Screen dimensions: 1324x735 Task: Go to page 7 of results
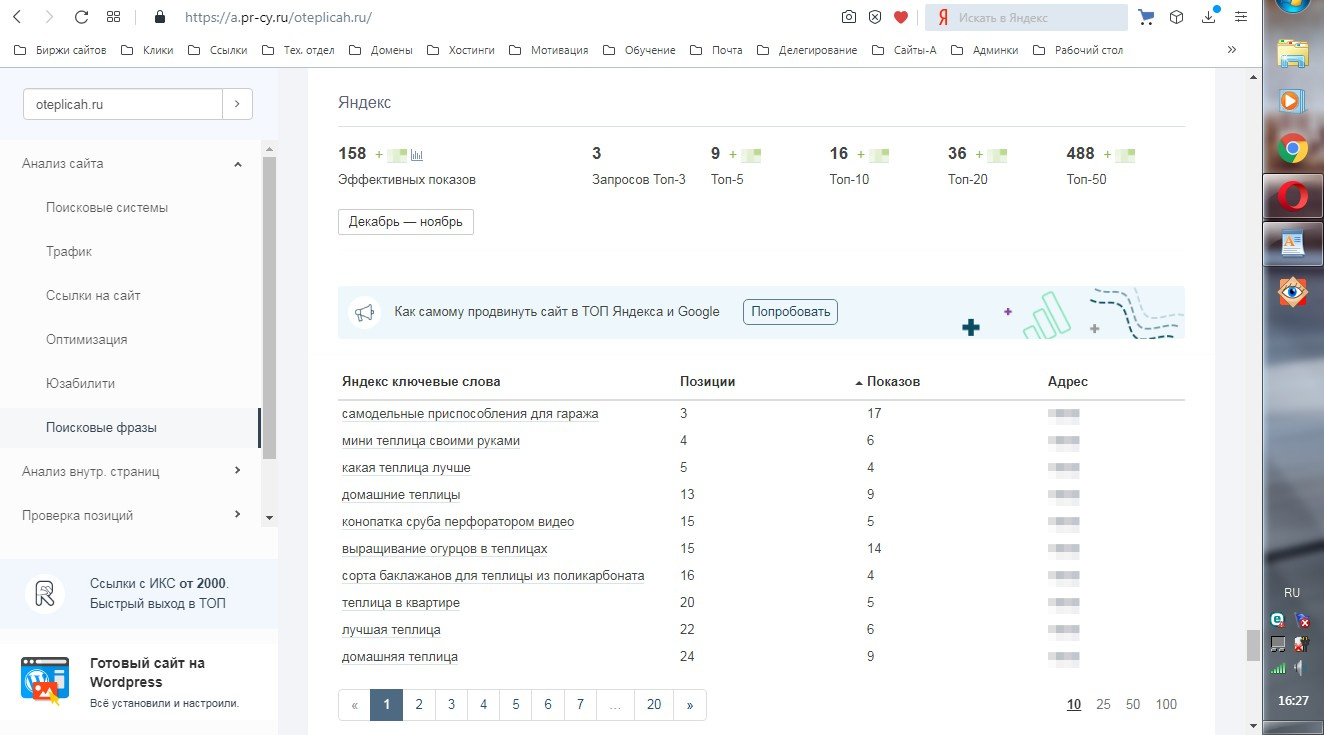point(580,705)
